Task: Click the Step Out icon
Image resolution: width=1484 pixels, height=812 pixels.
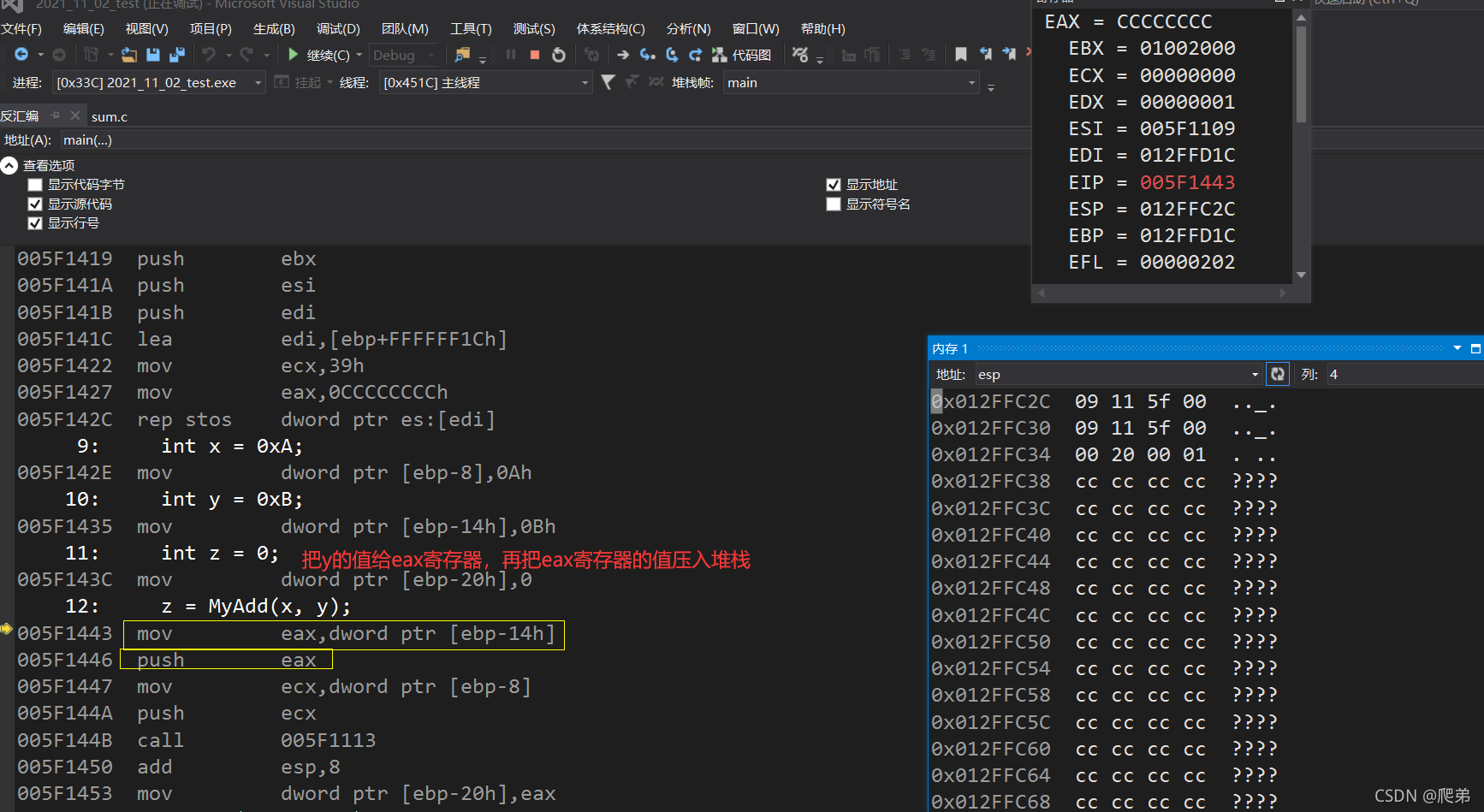Action: click(x=695, y=55)
